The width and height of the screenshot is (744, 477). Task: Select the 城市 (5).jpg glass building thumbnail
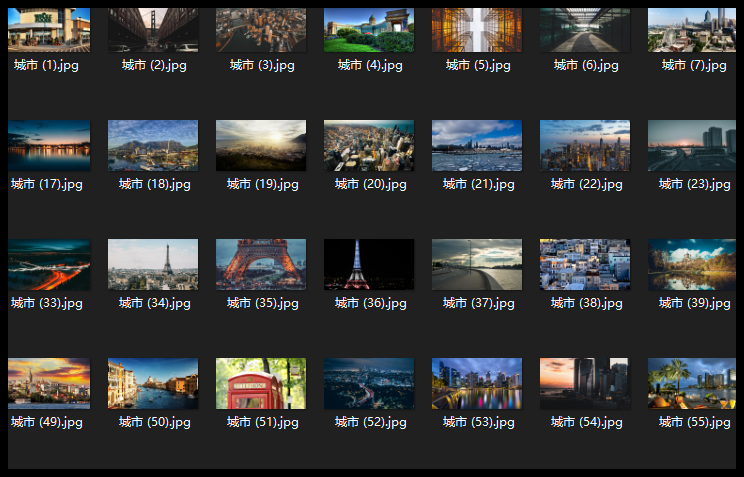(477, 30)
